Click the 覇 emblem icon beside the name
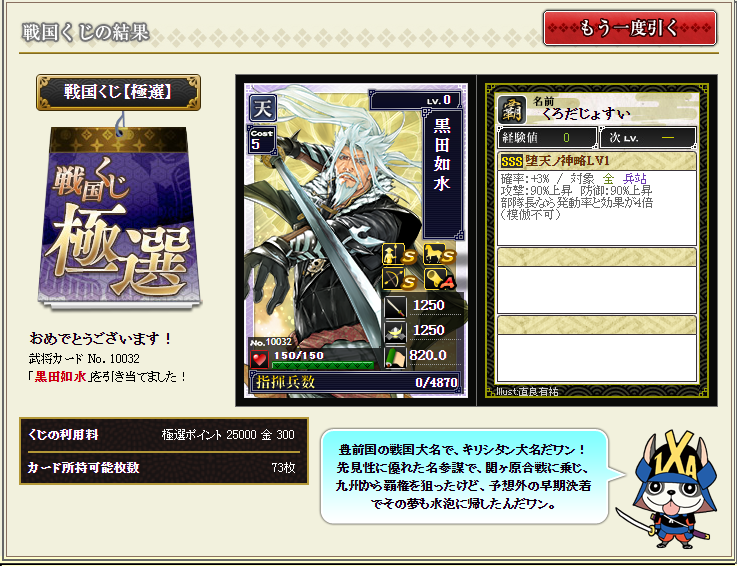 tap(511, 110)
